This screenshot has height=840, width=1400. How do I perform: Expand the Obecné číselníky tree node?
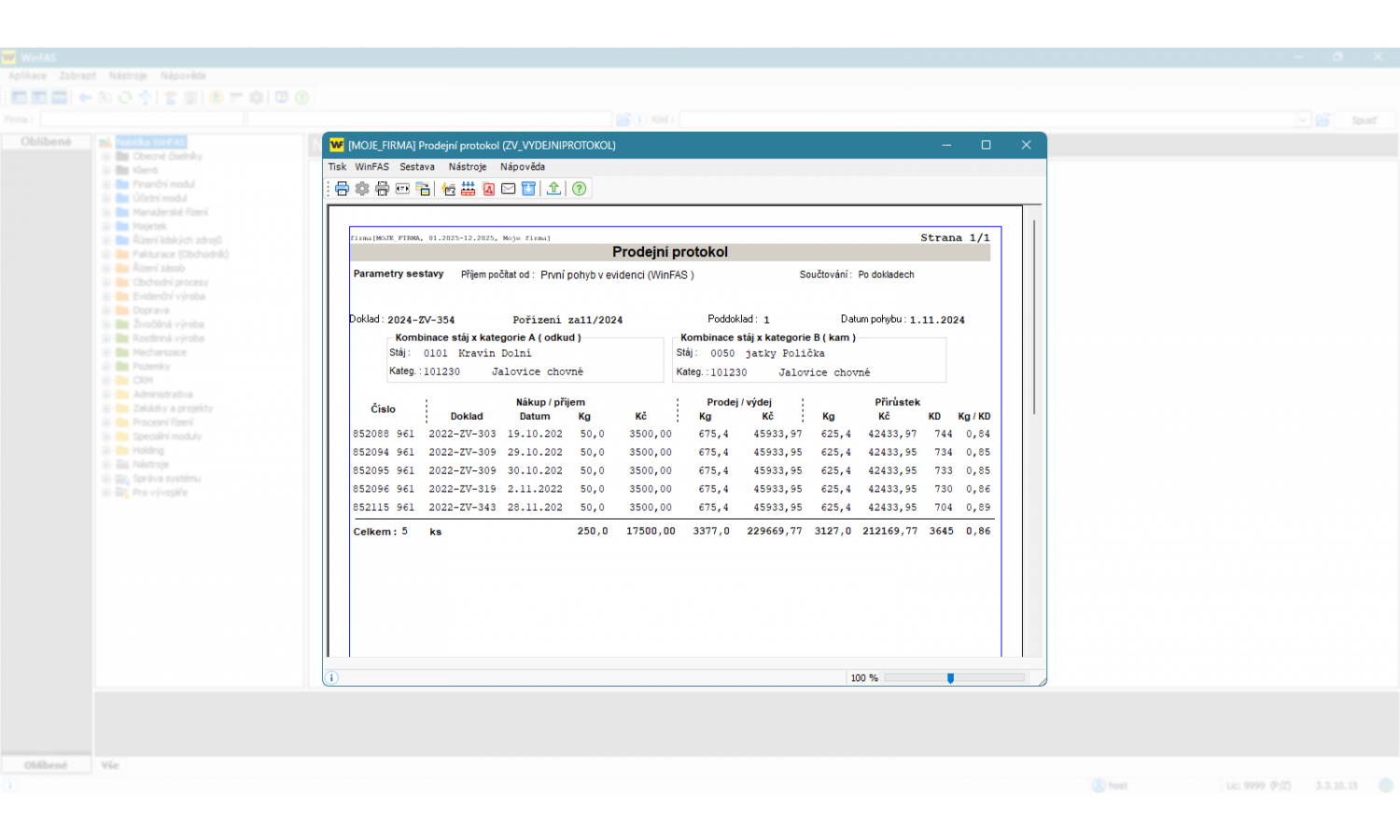pos(106,156)
